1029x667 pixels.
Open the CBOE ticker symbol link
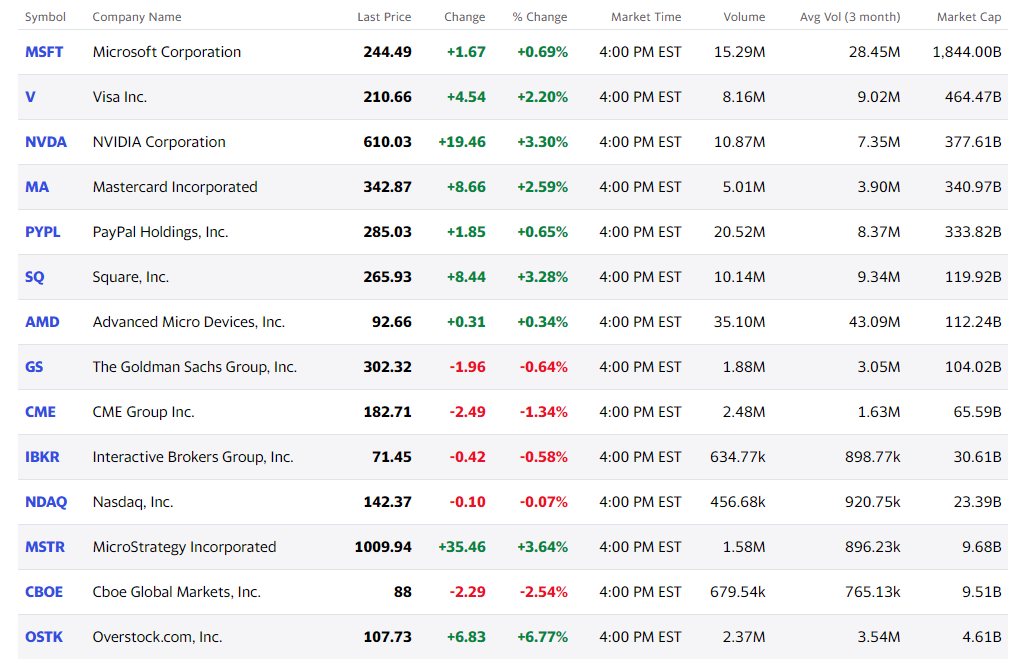pos(44,592)
